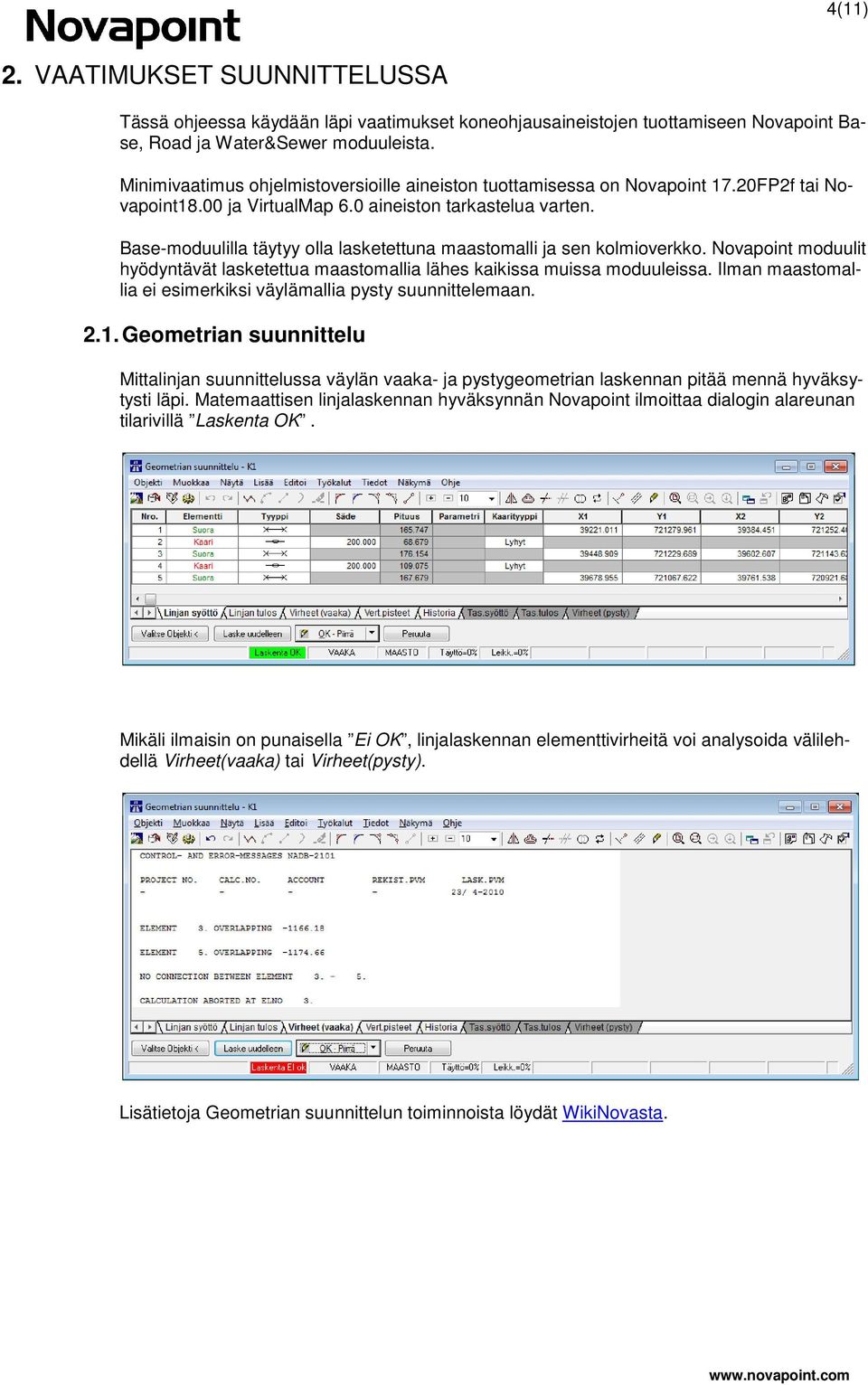Open the WikiNovasta hyperlink
The image size is (868, 1385).
tap(613, 1113)
